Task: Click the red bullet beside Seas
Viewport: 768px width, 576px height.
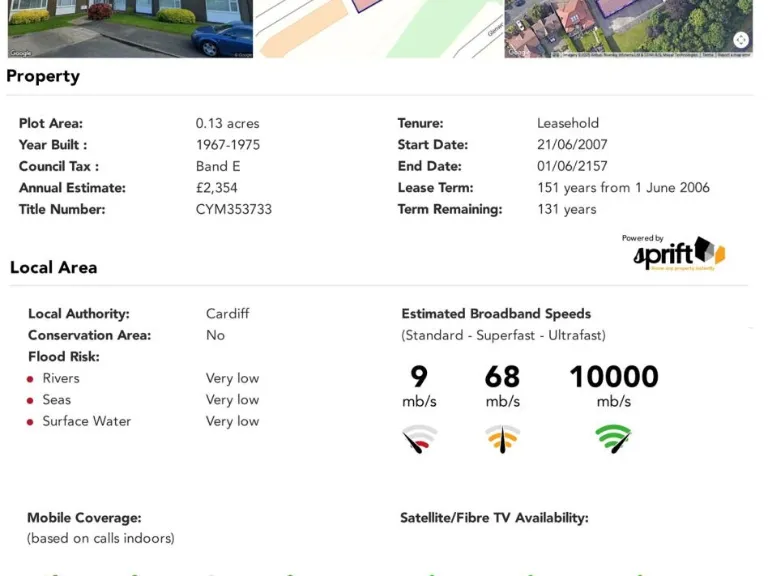Action: click(x=31, y=400)
